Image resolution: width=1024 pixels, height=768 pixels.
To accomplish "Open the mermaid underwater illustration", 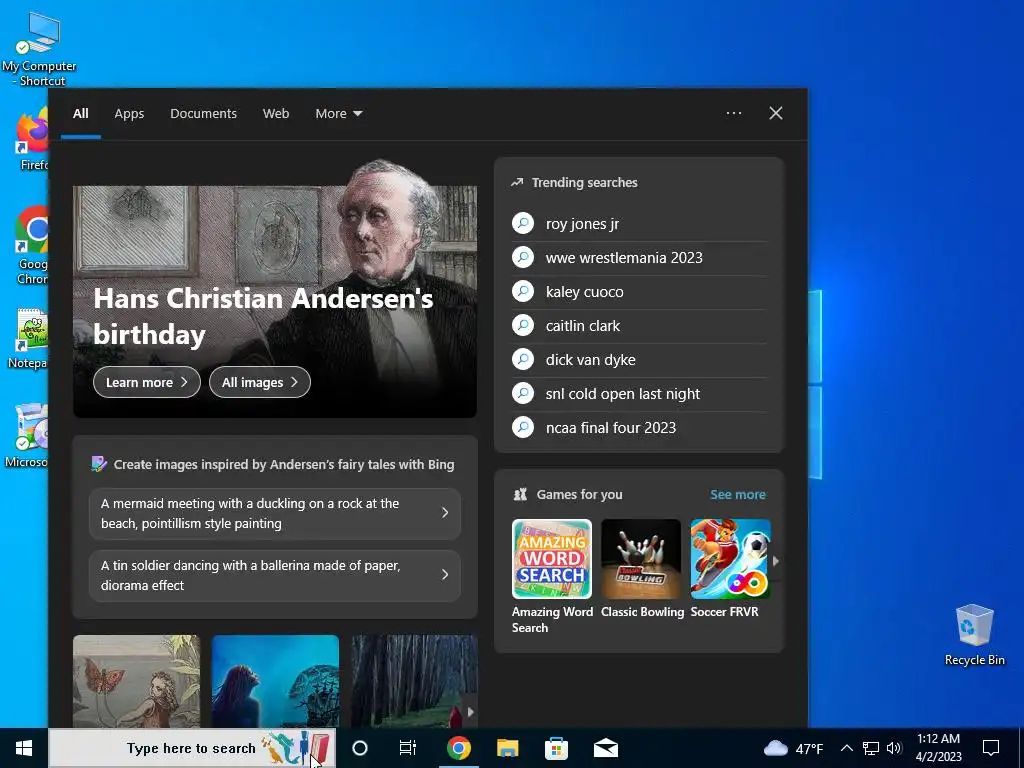I will (x=276, y=680).
